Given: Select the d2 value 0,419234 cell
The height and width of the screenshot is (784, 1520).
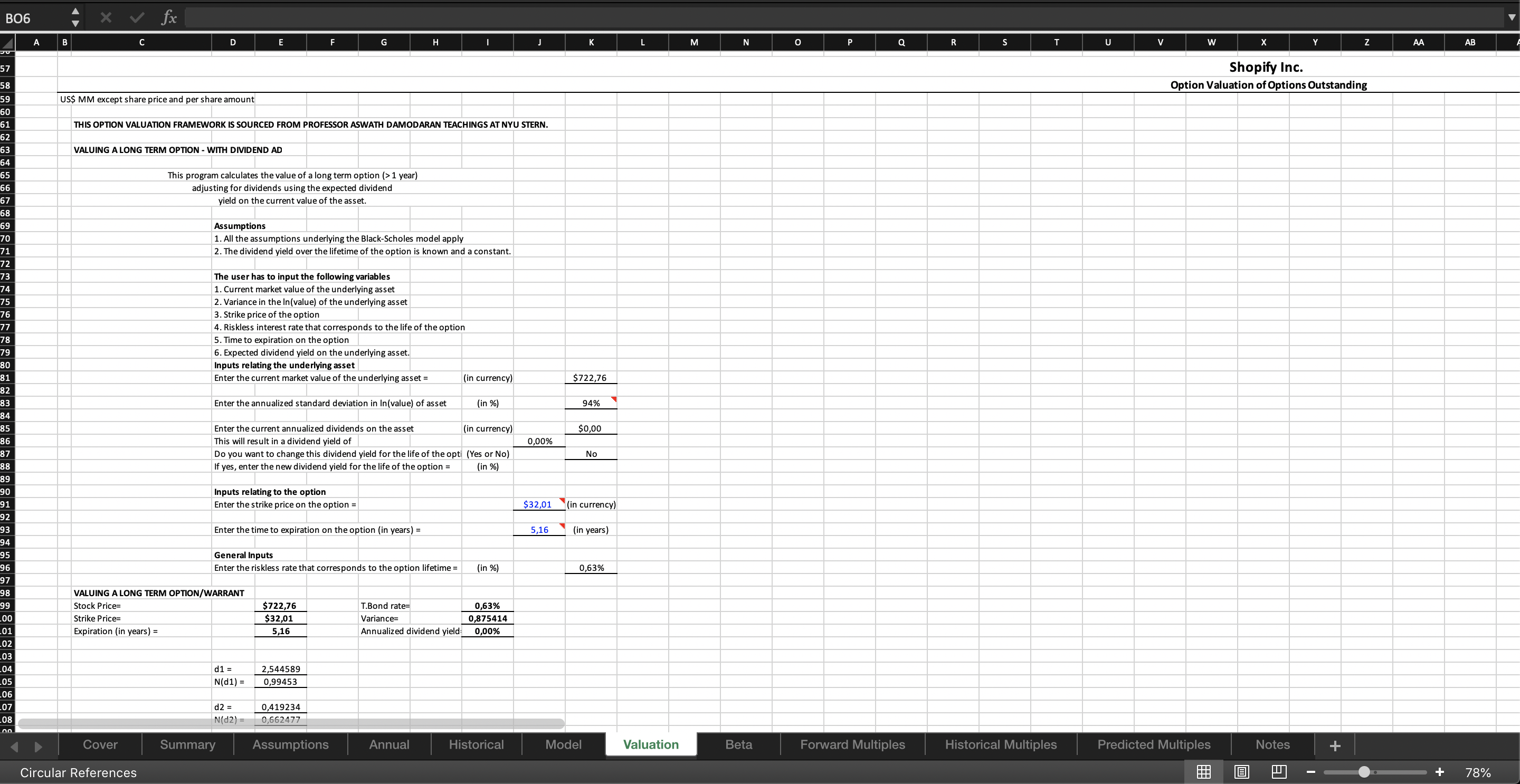Looking at the screenshot, I should point(281,707).
